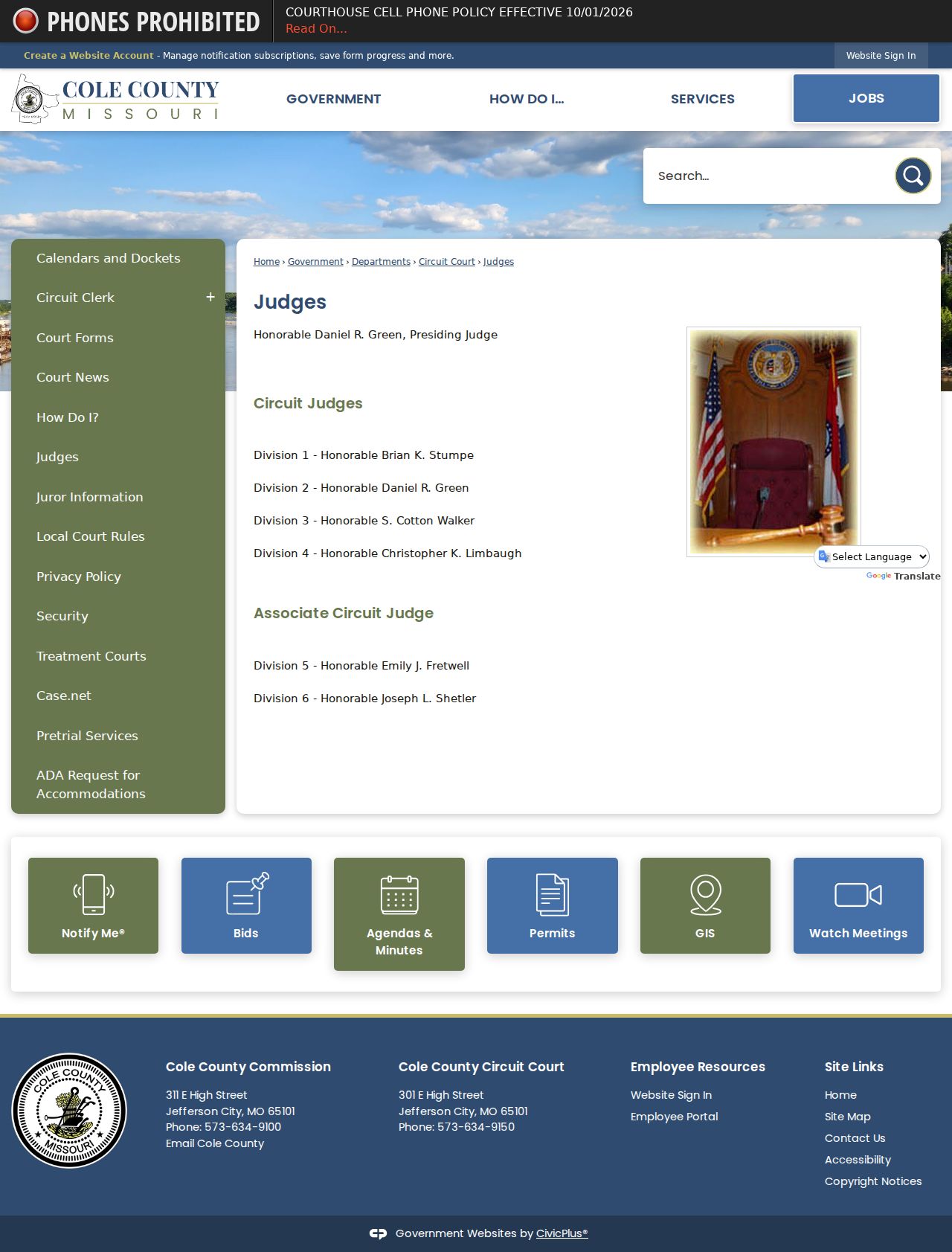Open Pretrial Services in sidebar
Image resolution: width=952 pixels, height=1252 pixels.
[87, 736]
